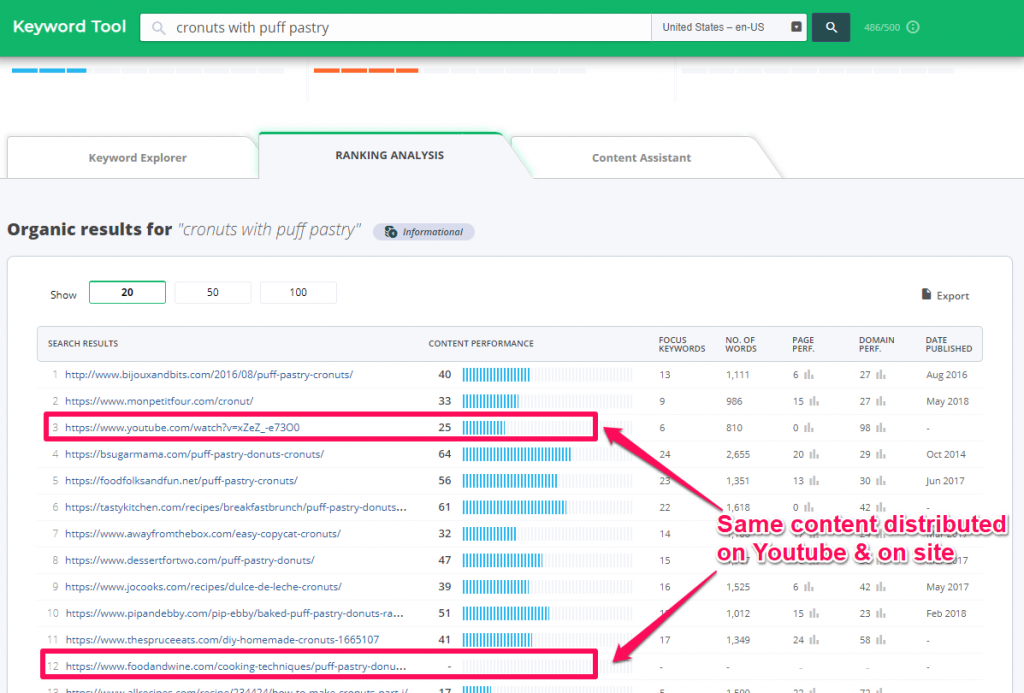Click domain perf chart icon for tastykitchen row
The height and width of the screenshot is (693, 1024).
coord(881,508)
